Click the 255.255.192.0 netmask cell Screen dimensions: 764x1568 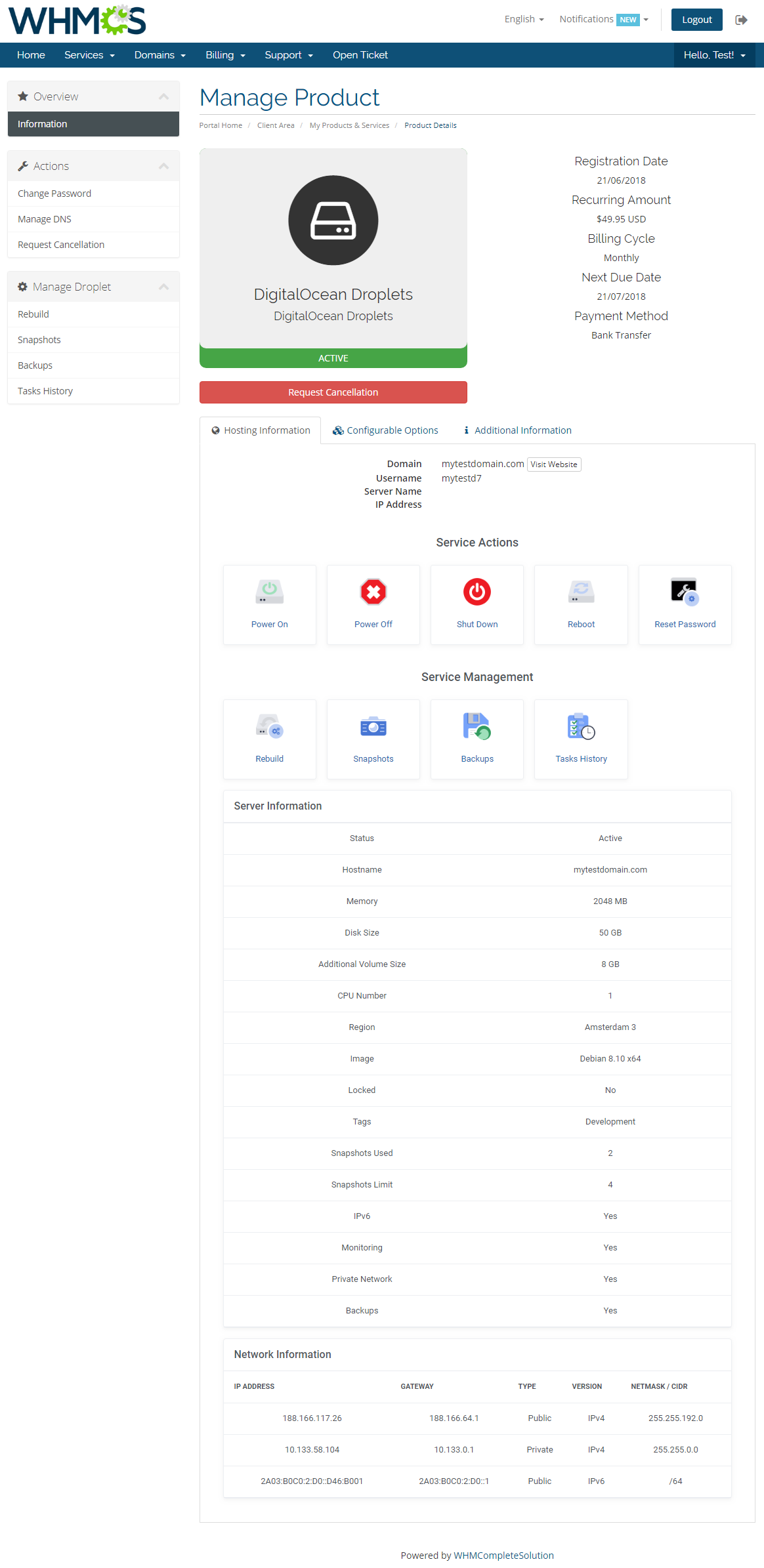tap(675, 1418)
